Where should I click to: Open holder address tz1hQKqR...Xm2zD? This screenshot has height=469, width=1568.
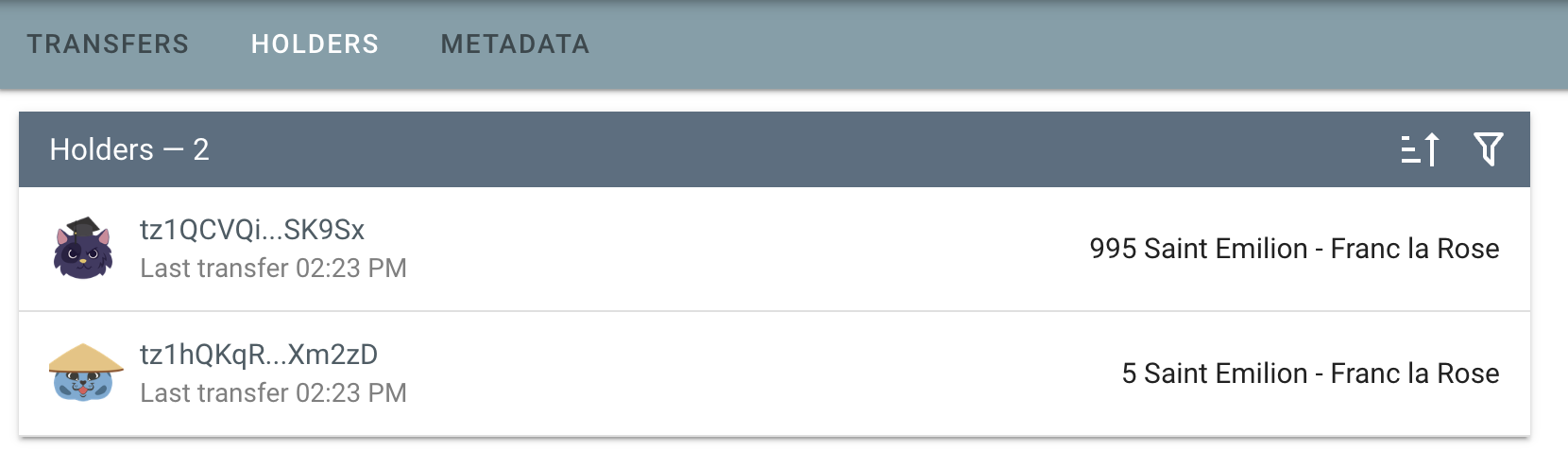[x=259, y=355]
